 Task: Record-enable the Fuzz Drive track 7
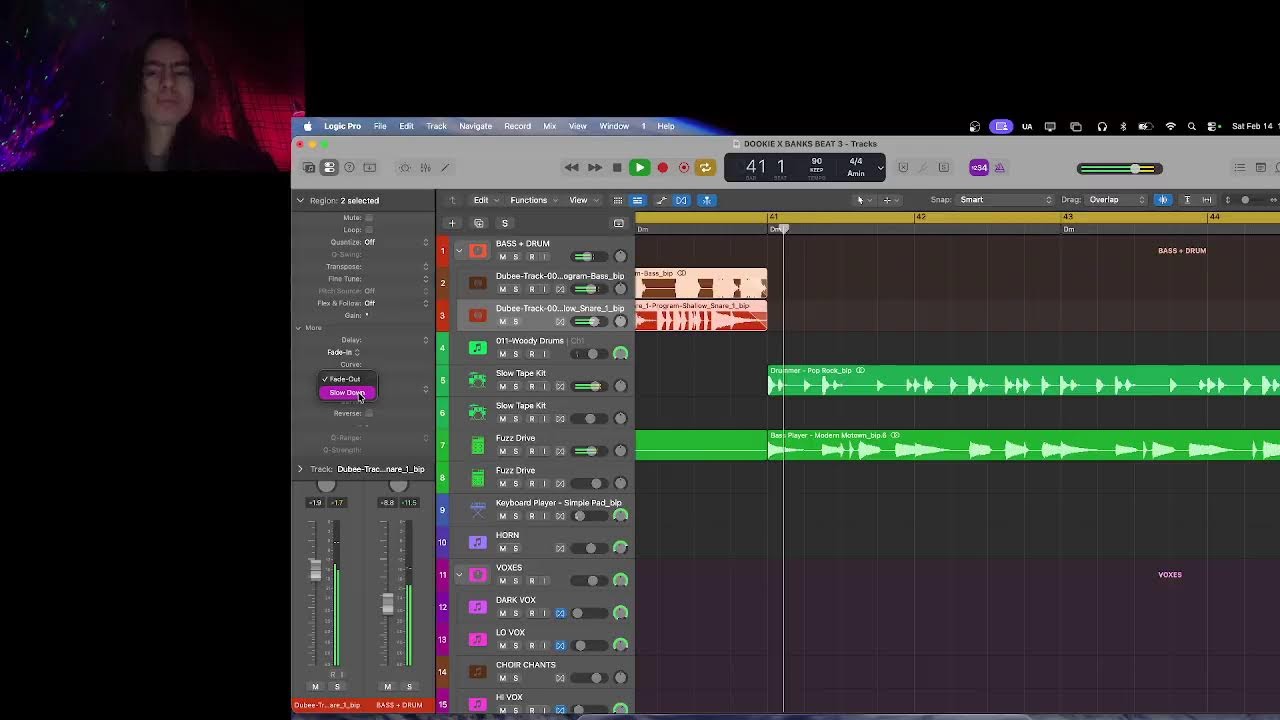tap(531, 451)
